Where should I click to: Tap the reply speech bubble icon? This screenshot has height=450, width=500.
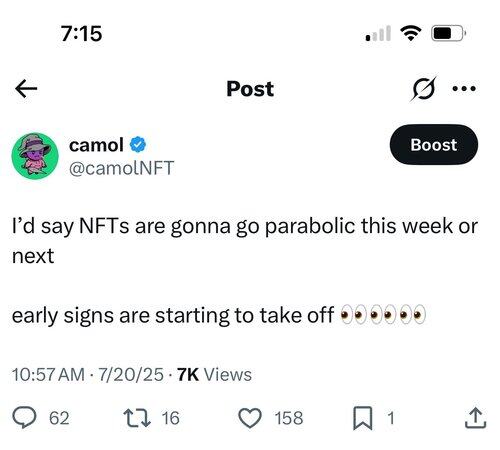[24, 418]
